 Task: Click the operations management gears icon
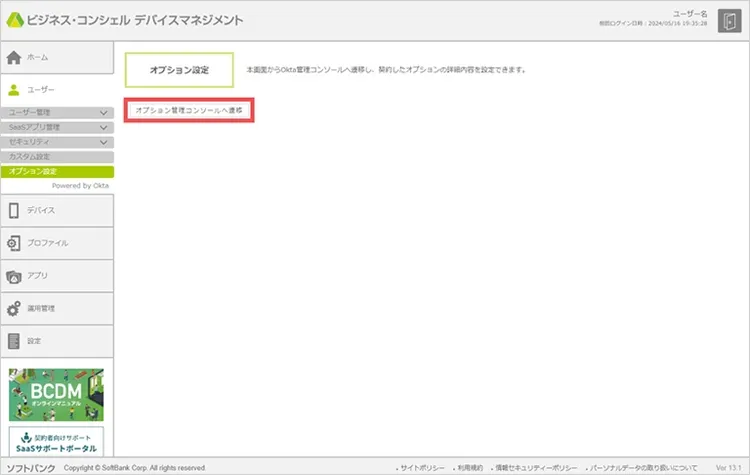(13, 309)
